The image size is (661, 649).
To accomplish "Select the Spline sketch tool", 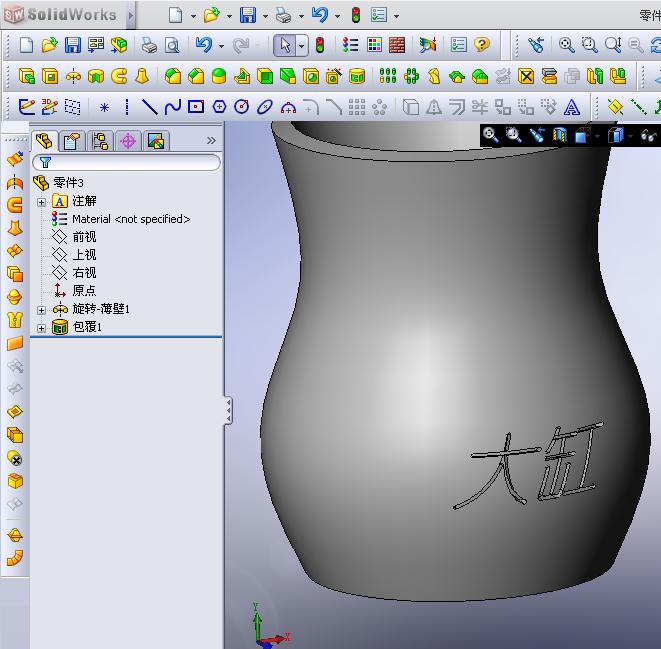I will (x=173, y=107).
